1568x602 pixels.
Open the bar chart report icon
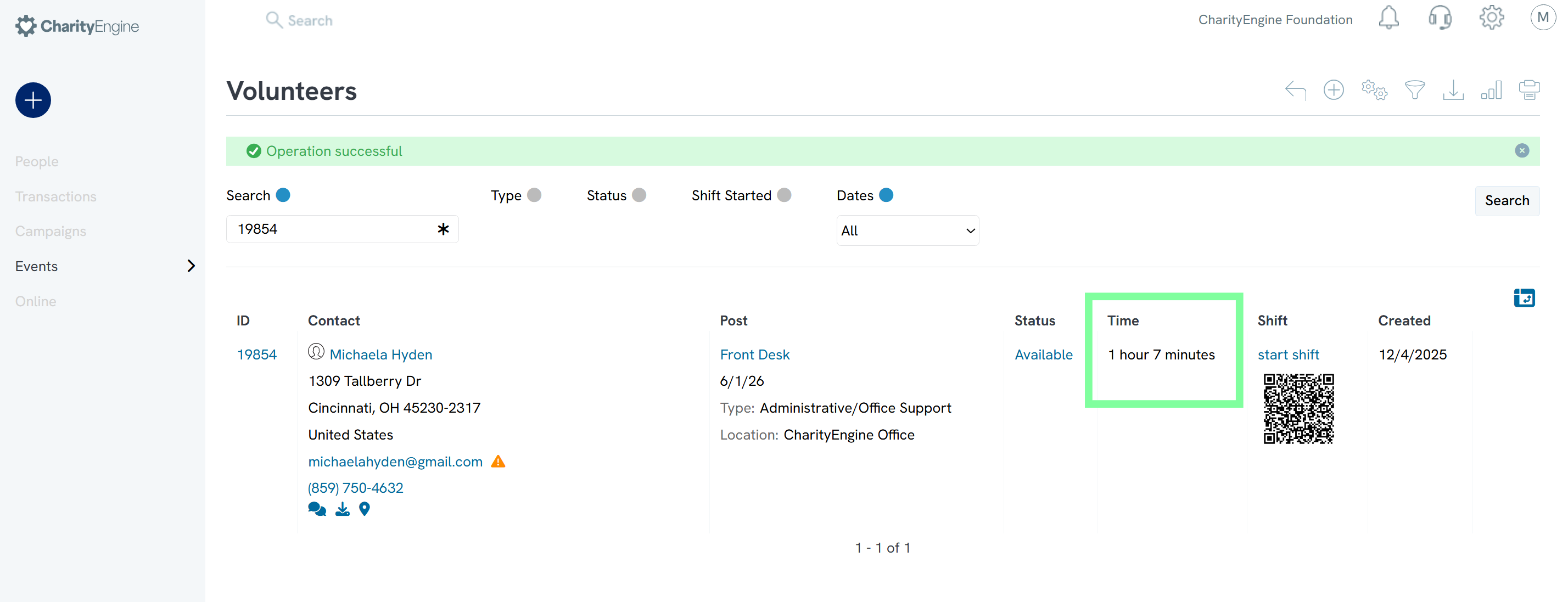[1491, 91]
